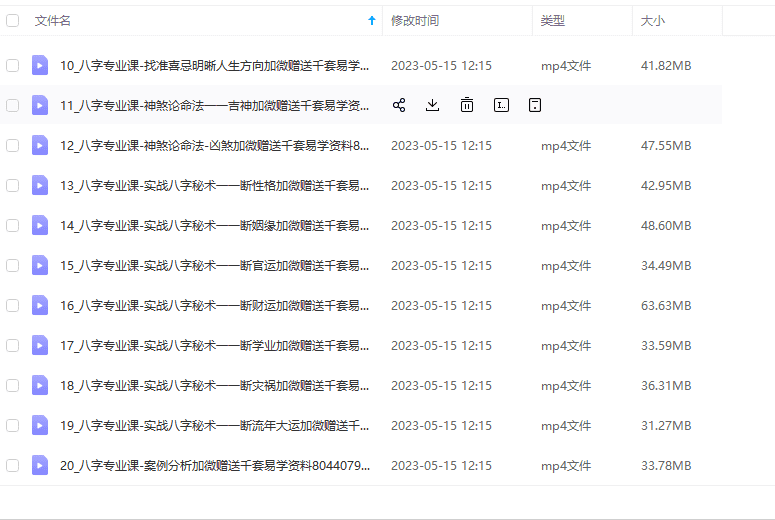
Task: Check the box for file 12_八字专业课
Action: coord(13,145)
